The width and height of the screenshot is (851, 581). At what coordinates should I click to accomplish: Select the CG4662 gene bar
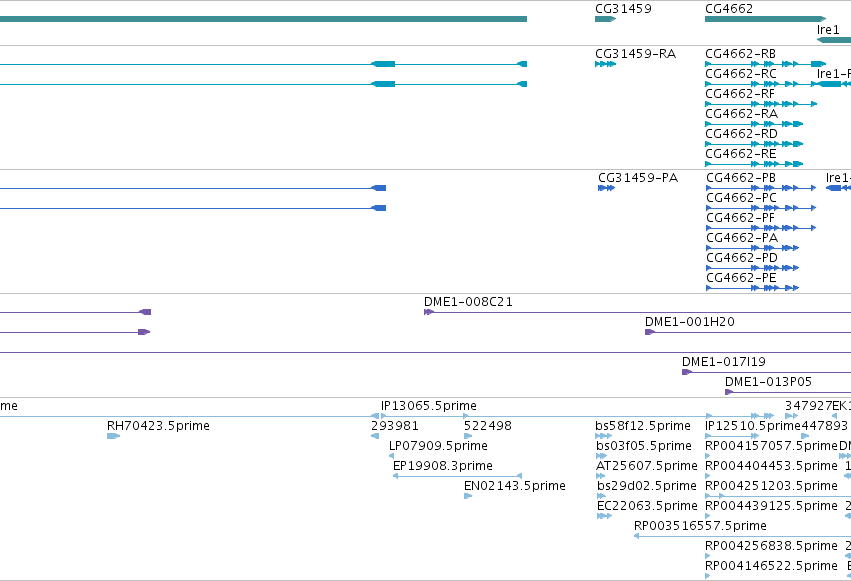pos(765,19)
